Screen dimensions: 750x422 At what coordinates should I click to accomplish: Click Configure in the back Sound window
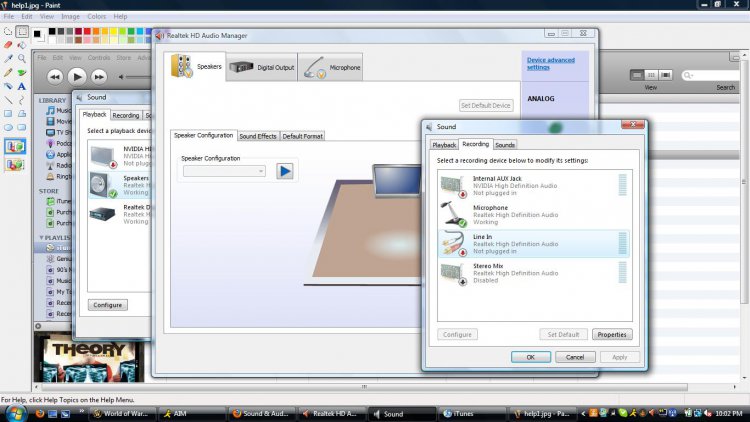[x=108, y=305]
